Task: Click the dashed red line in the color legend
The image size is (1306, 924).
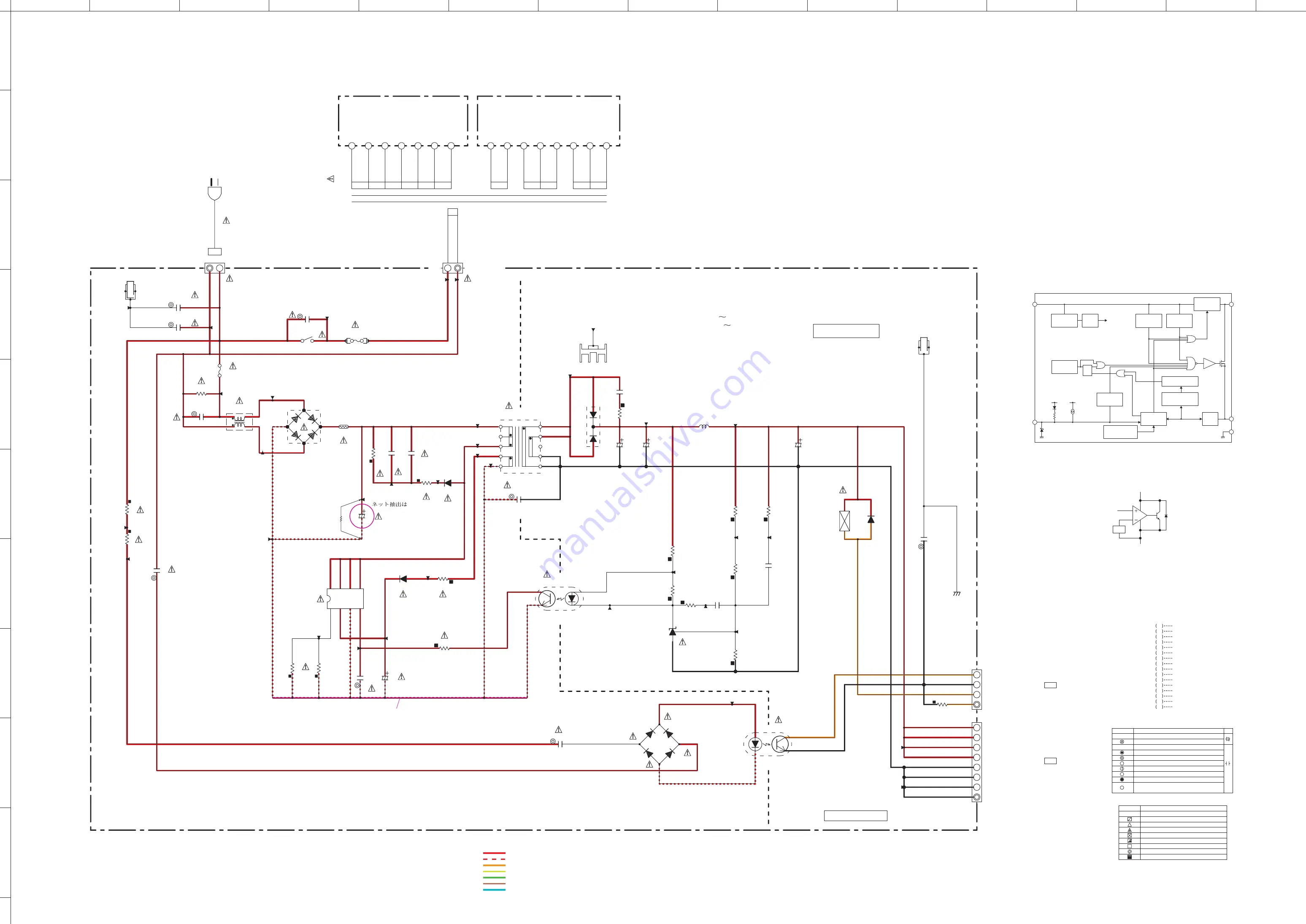Action: [494, 859]
